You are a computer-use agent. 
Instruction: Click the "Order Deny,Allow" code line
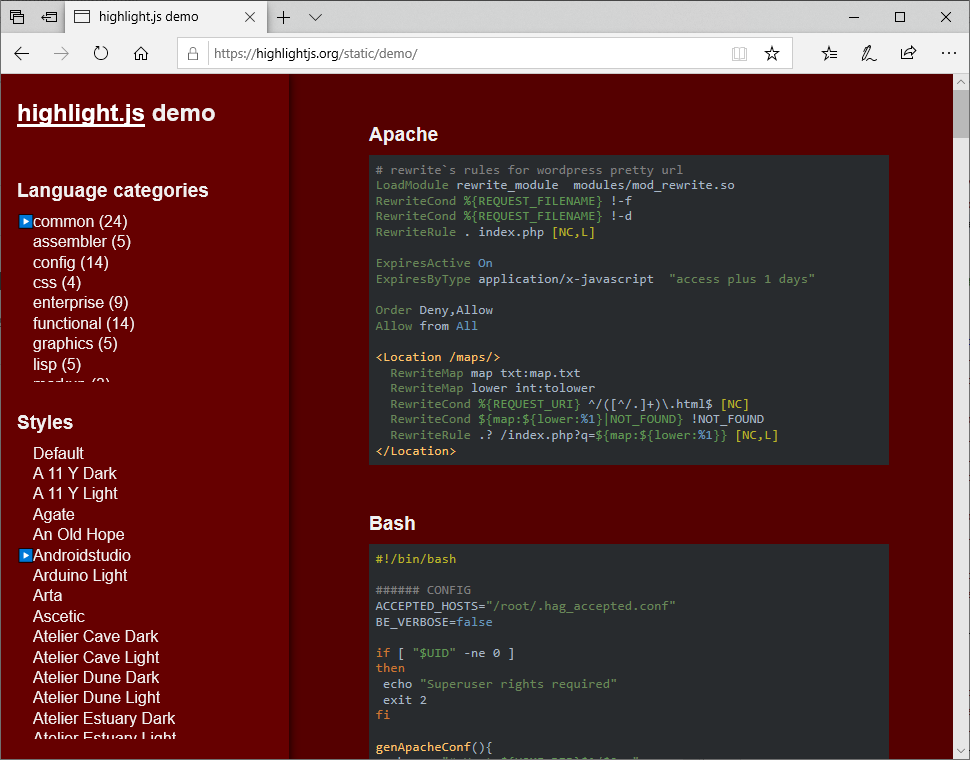pos(434,310)
